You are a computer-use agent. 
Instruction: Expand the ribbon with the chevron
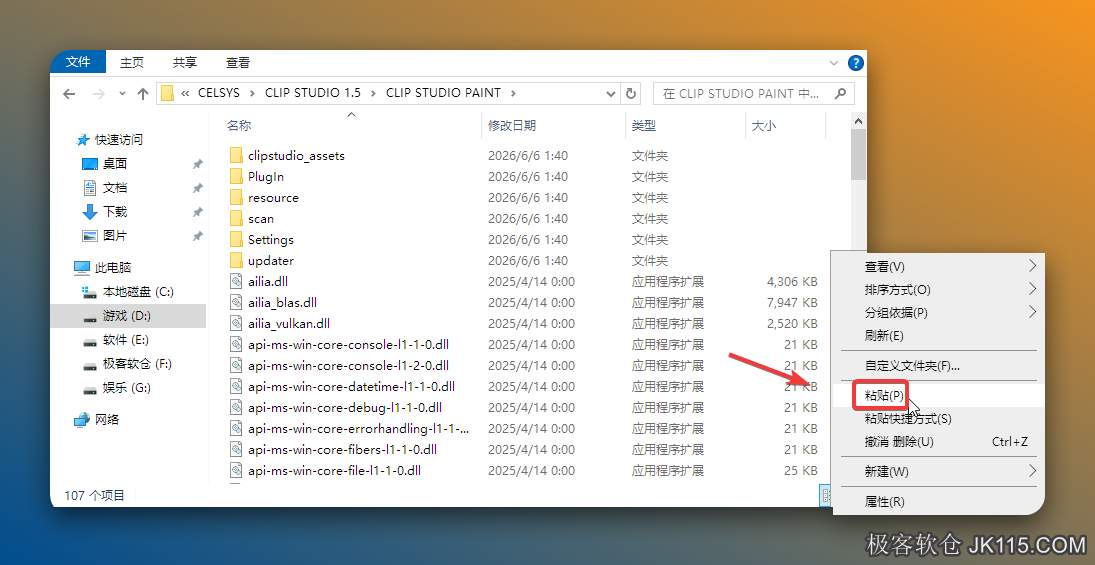point(834,63)
